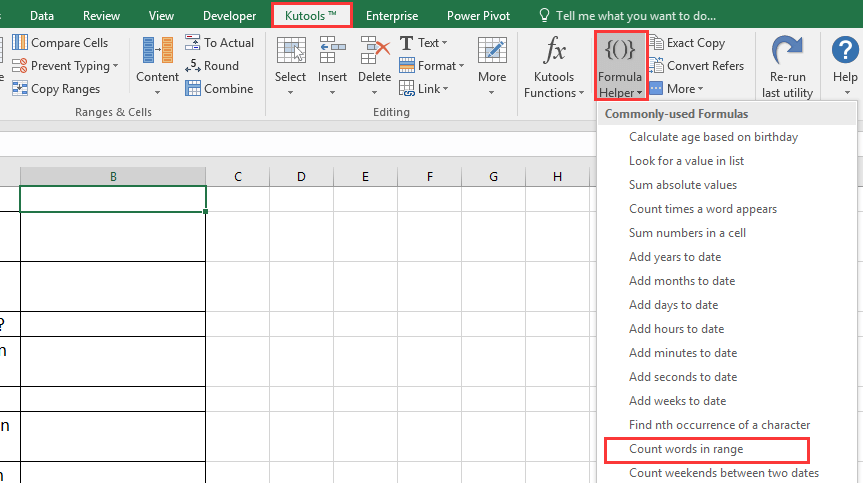Expand the Prevent Typing dropdown
Image resolution: width=863 pixels, height=483 pixels.
[x=115, y=66]
